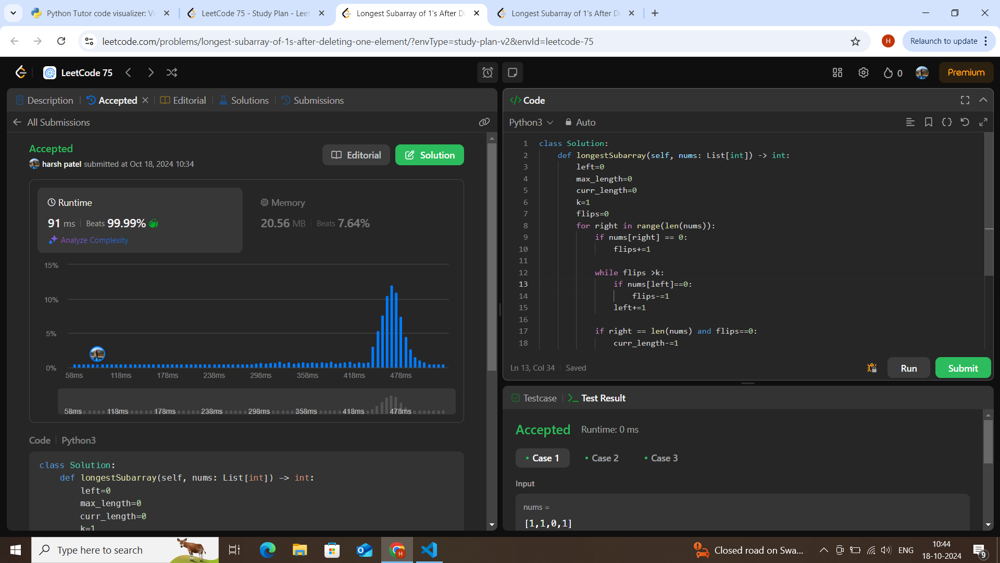Click the shuffle random problem icon
This screenshot has width=1000, height=563.
(x=172, y=73)
